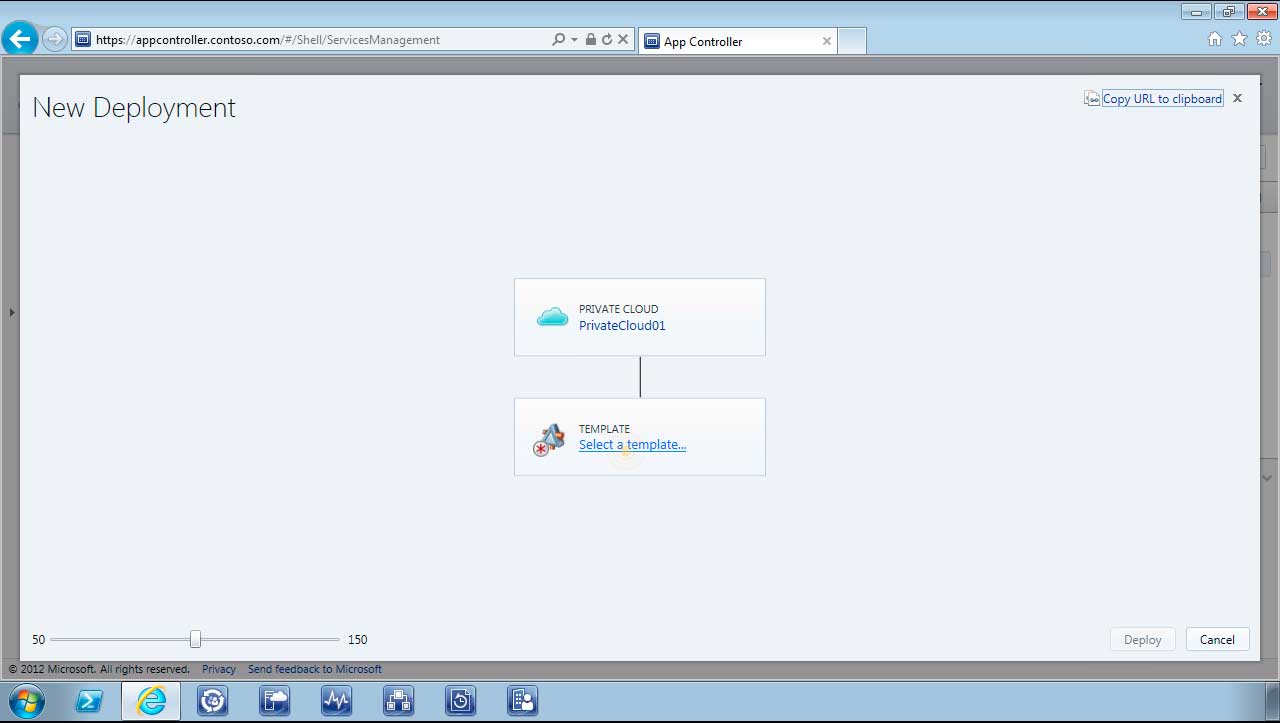The image size is (1280, 723).
Task: Click the page favicon in the address bar
Action: [84, 40]
